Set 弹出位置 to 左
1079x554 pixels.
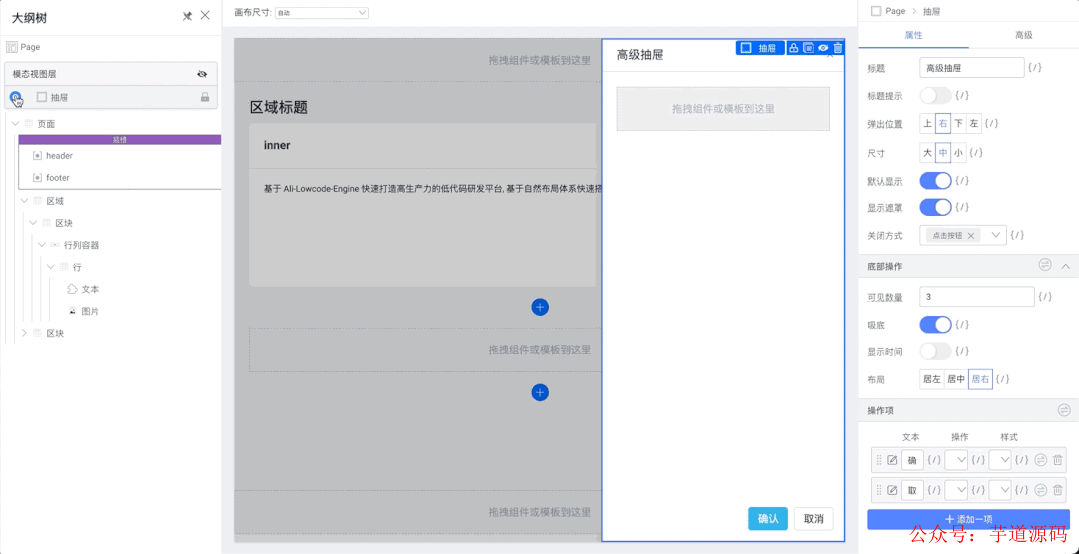[974, 124]
